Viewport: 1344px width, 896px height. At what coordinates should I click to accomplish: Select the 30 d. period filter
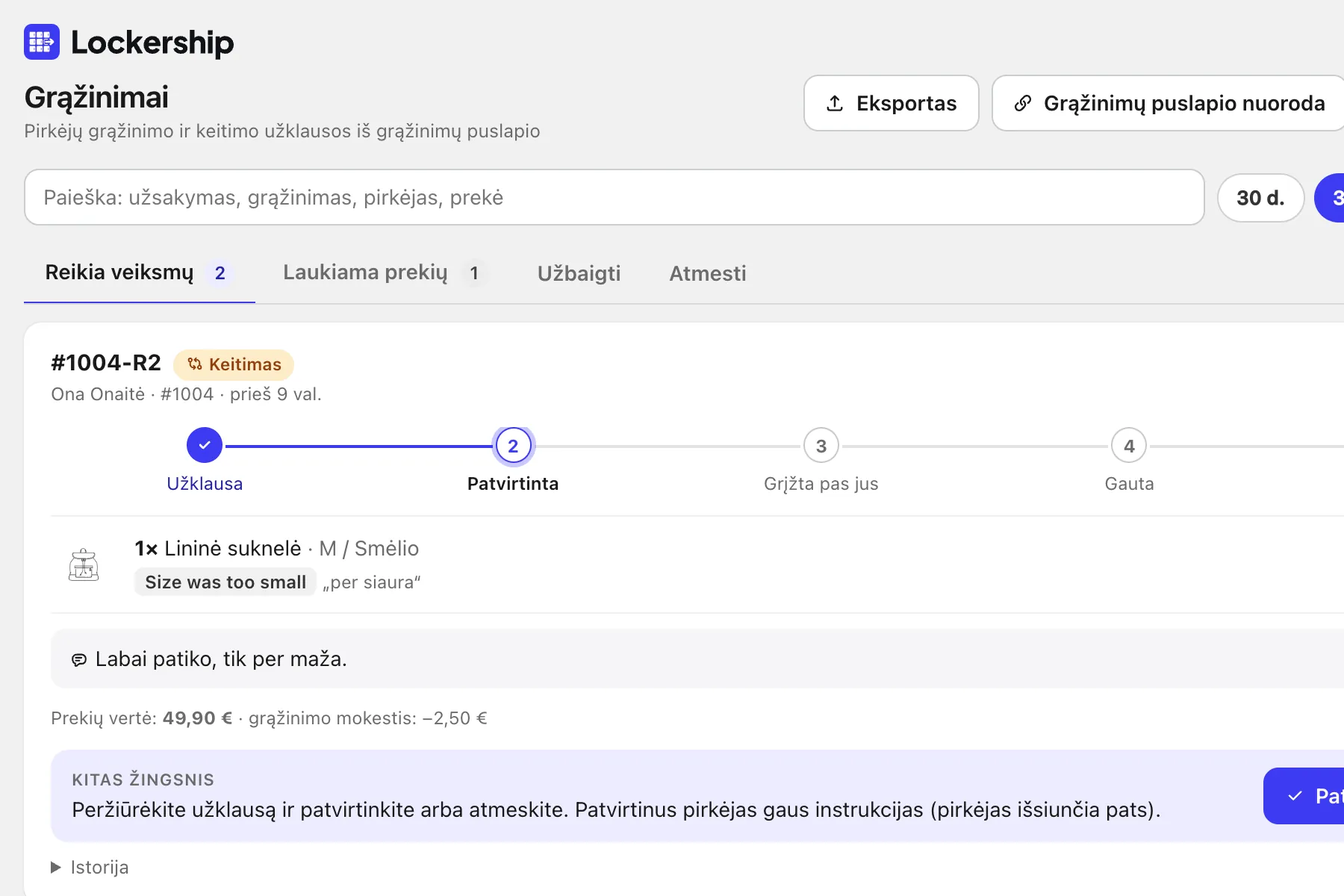[x=1260, y=198]
